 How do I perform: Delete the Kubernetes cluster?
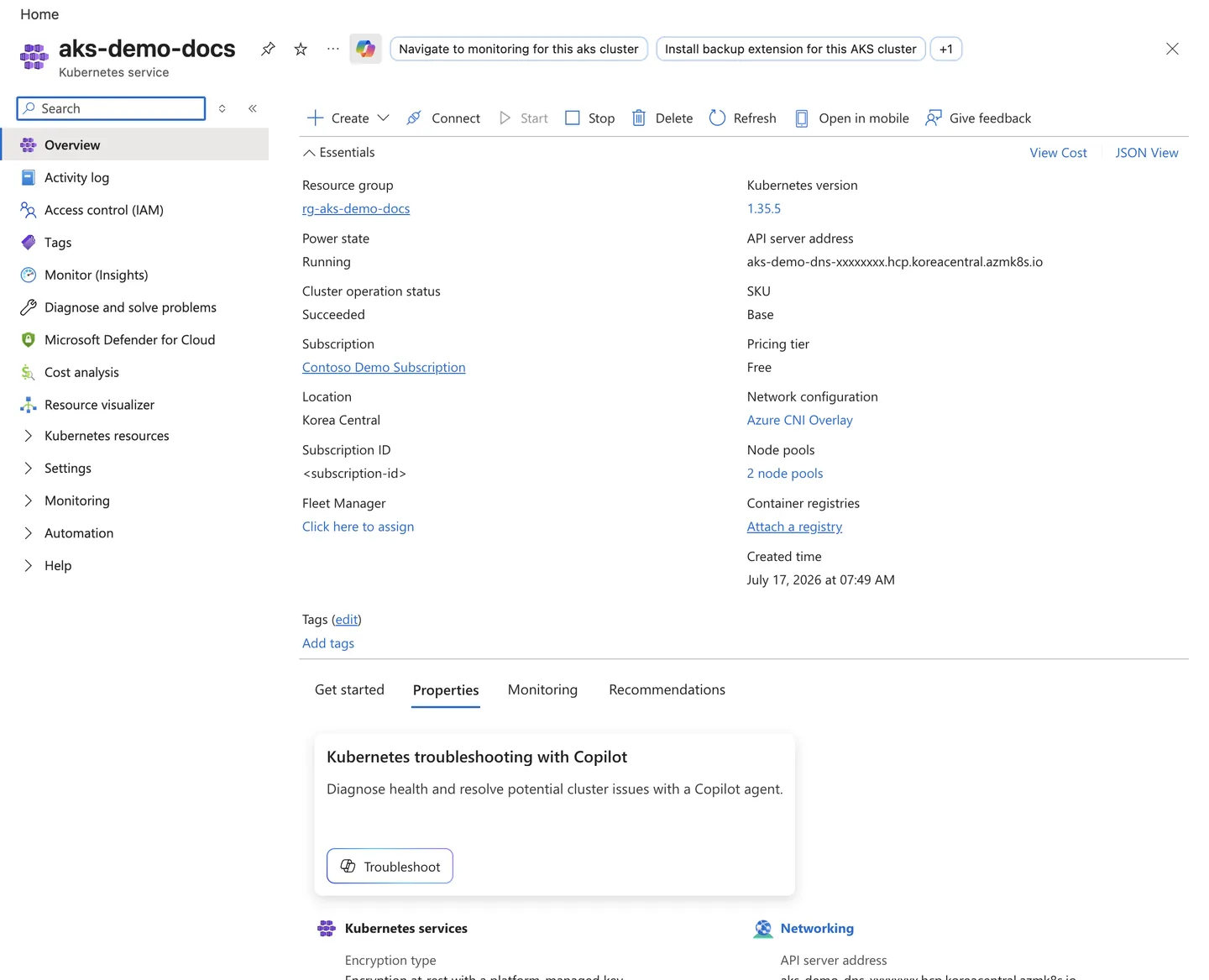pyautogui.click(x=662, y=118)
